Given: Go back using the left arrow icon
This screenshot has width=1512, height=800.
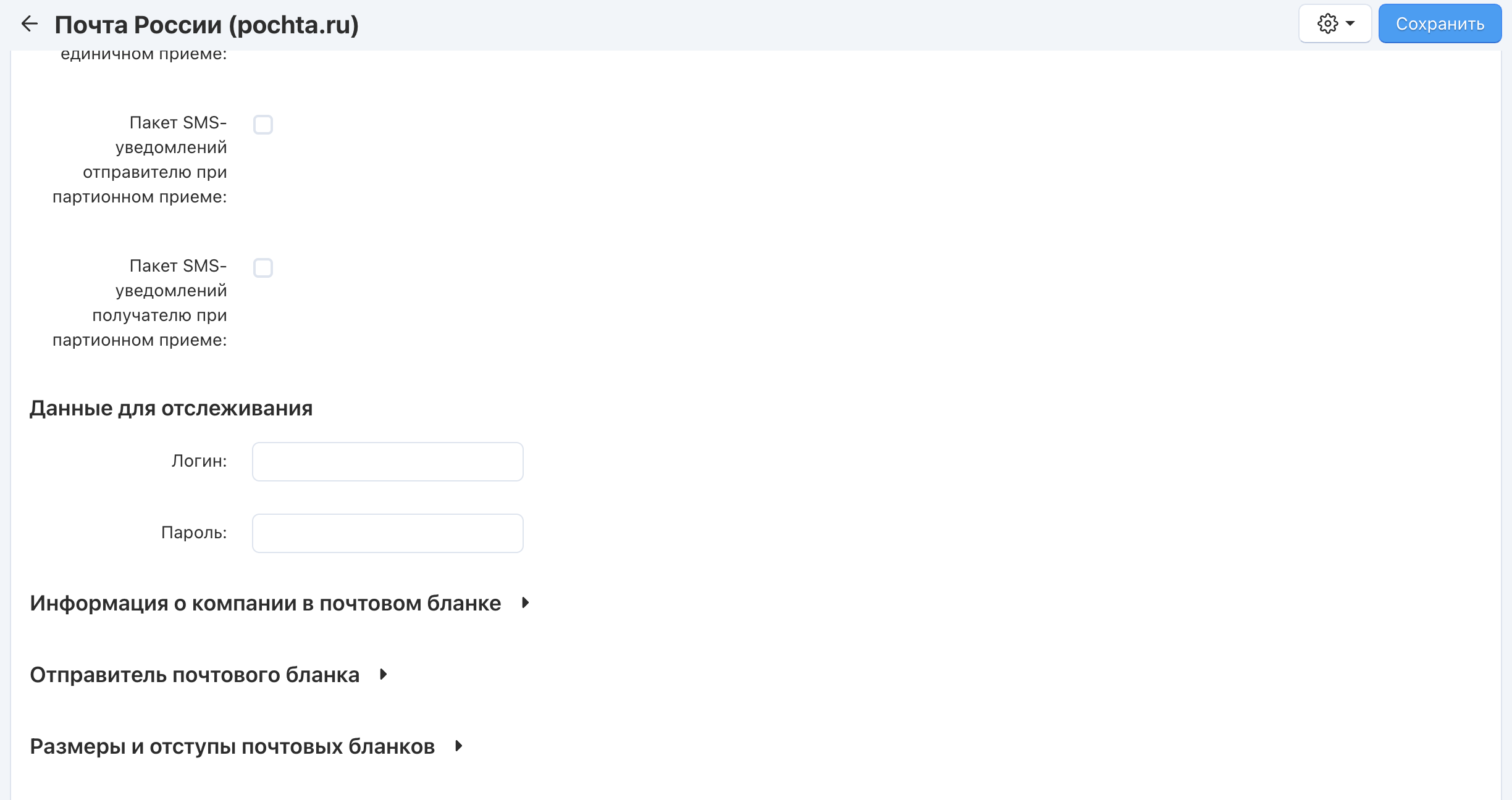Looking at the screenshot, I should pos(29,24).
